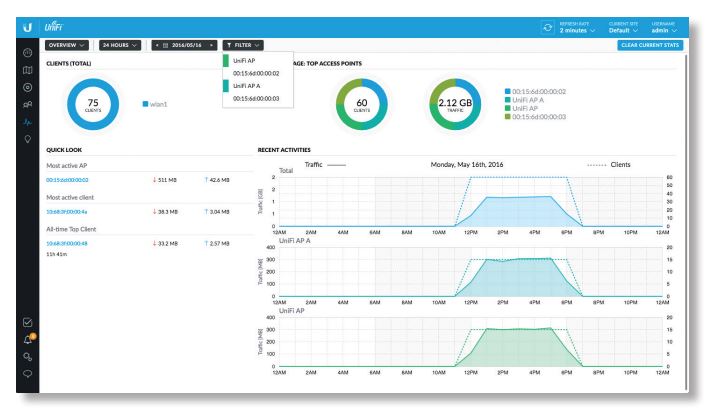Image resolution: width=715 pixels, height=420 pixels.
Task: Click the Most active AP label
Action: (x=67, y=166)
